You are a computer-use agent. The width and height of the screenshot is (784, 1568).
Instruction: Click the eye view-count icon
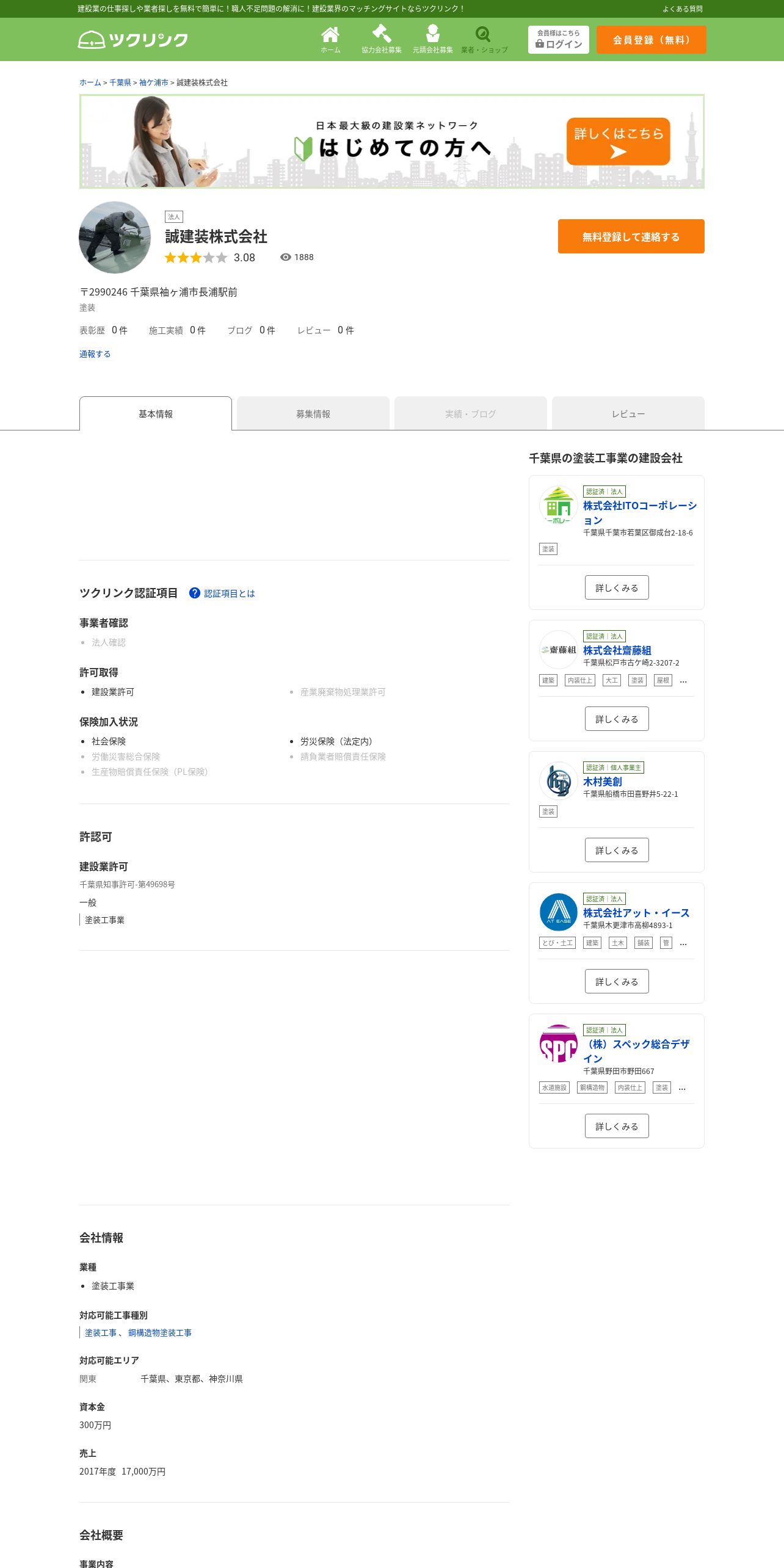(285, 257)
